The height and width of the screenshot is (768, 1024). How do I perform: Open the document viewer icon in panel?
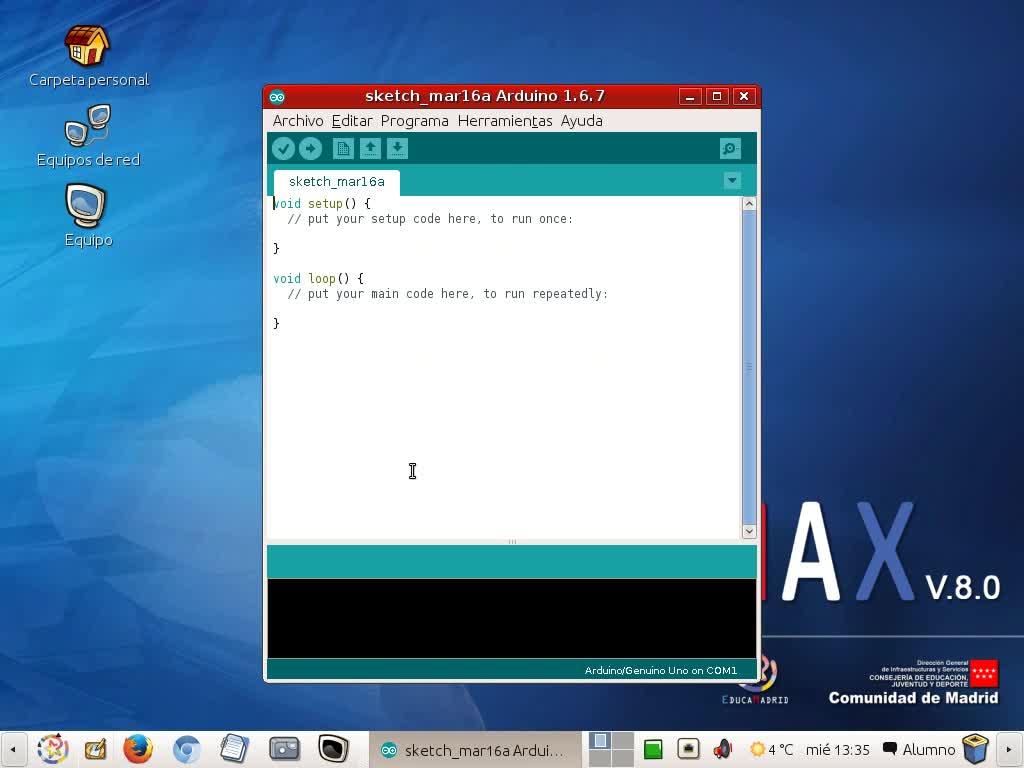point(234,749)
